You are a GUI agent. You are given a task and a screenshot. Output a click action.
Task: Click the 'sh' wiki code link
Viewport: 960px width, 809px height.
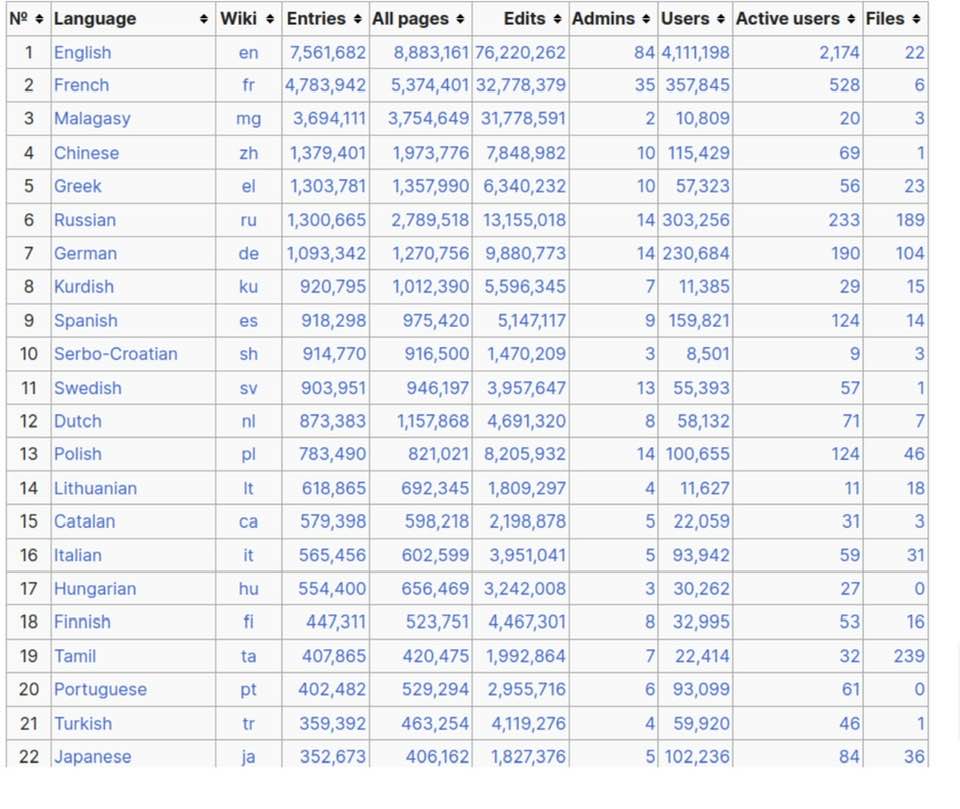(249, 354)
